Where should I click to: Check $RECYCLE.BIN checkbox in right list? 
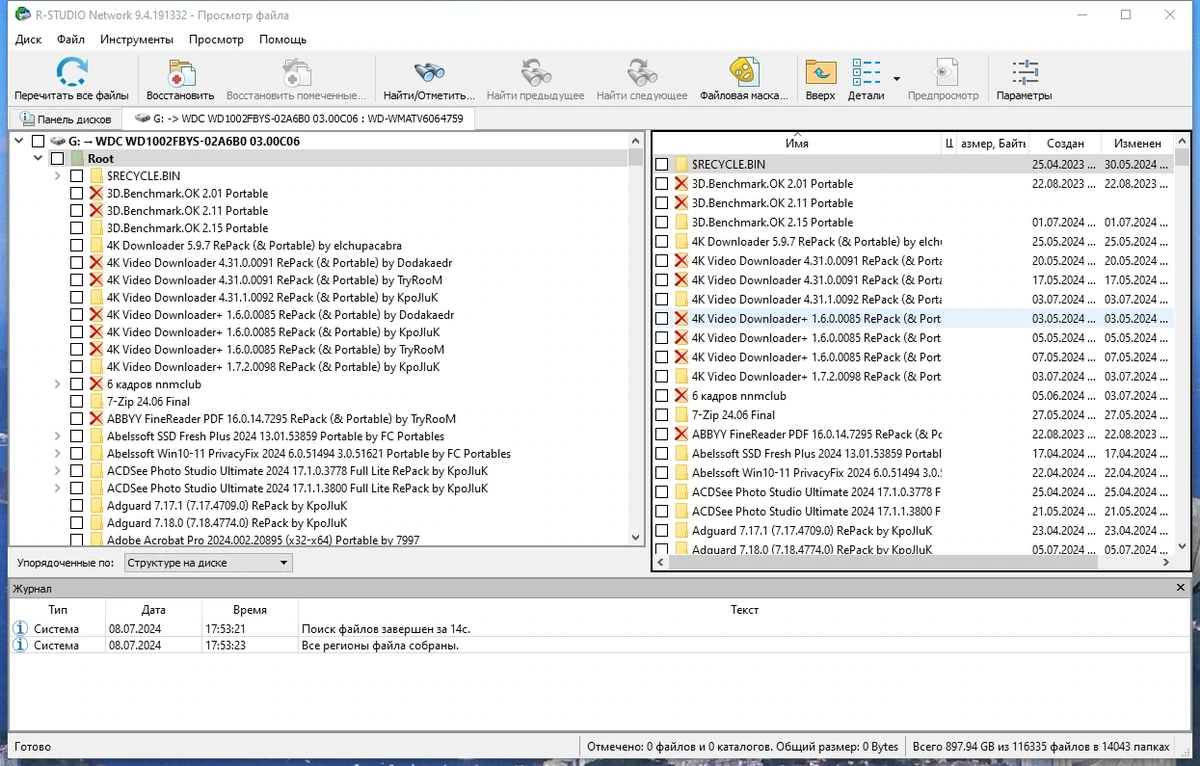point(661,164)
